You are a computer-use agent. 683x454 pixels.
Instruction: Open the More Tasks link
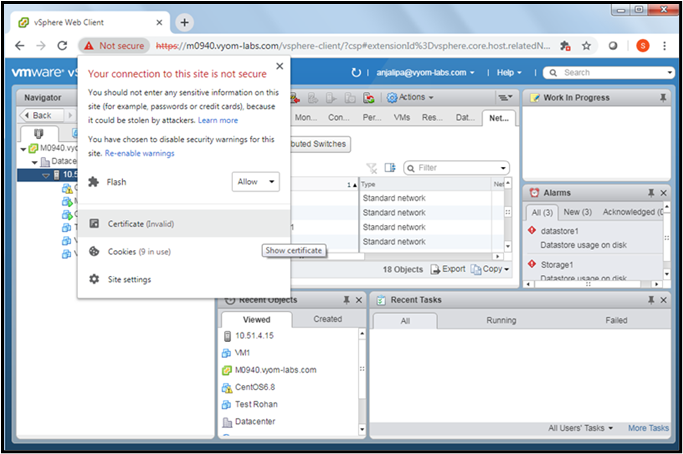(x=648, y=428)
